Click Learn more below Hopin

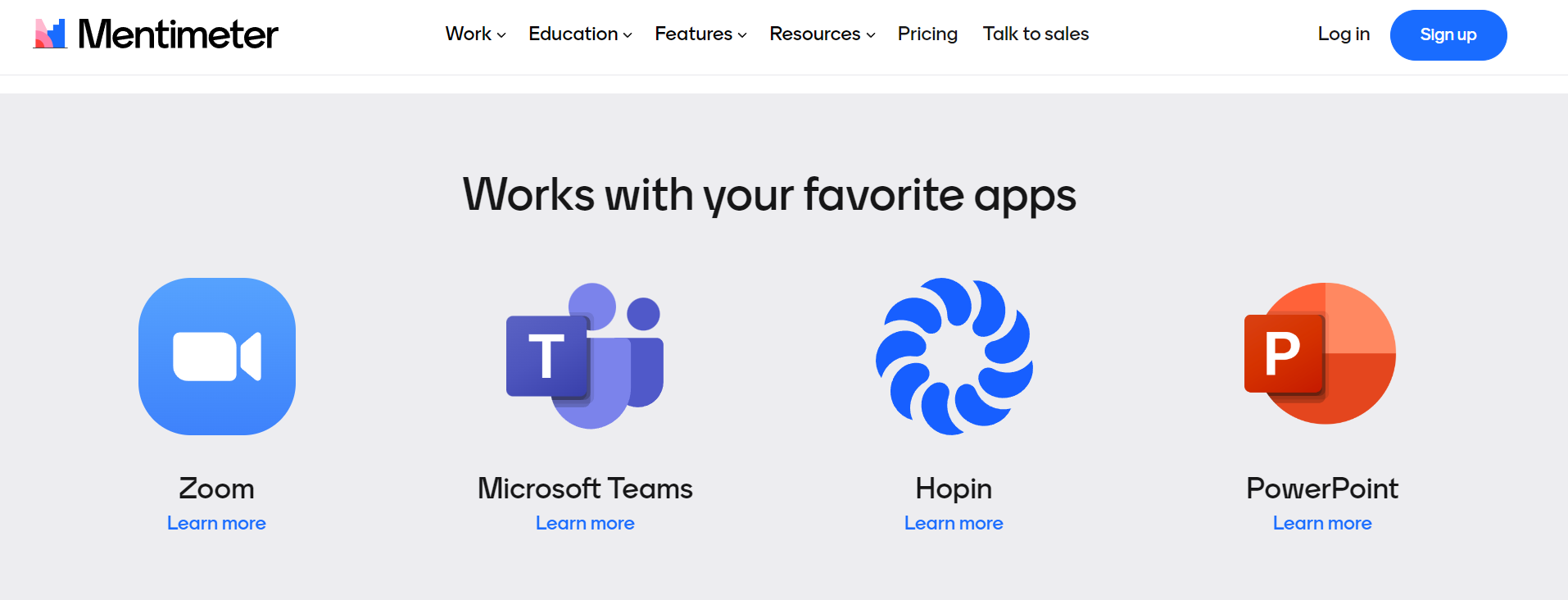pyautogui.click(x=954, y=523)
